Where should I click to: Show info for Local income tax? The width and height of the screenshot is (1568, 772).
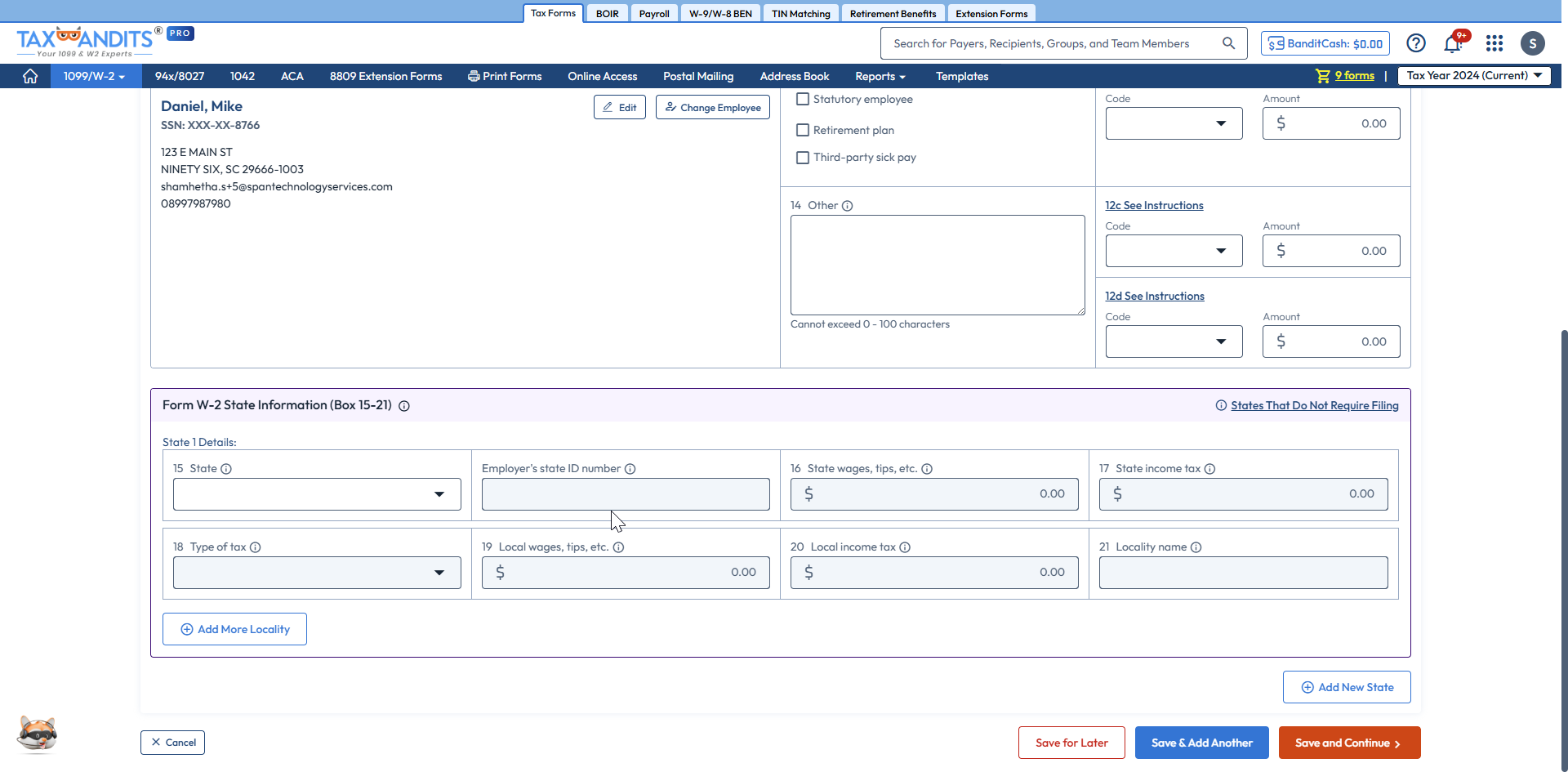(905, 547)
